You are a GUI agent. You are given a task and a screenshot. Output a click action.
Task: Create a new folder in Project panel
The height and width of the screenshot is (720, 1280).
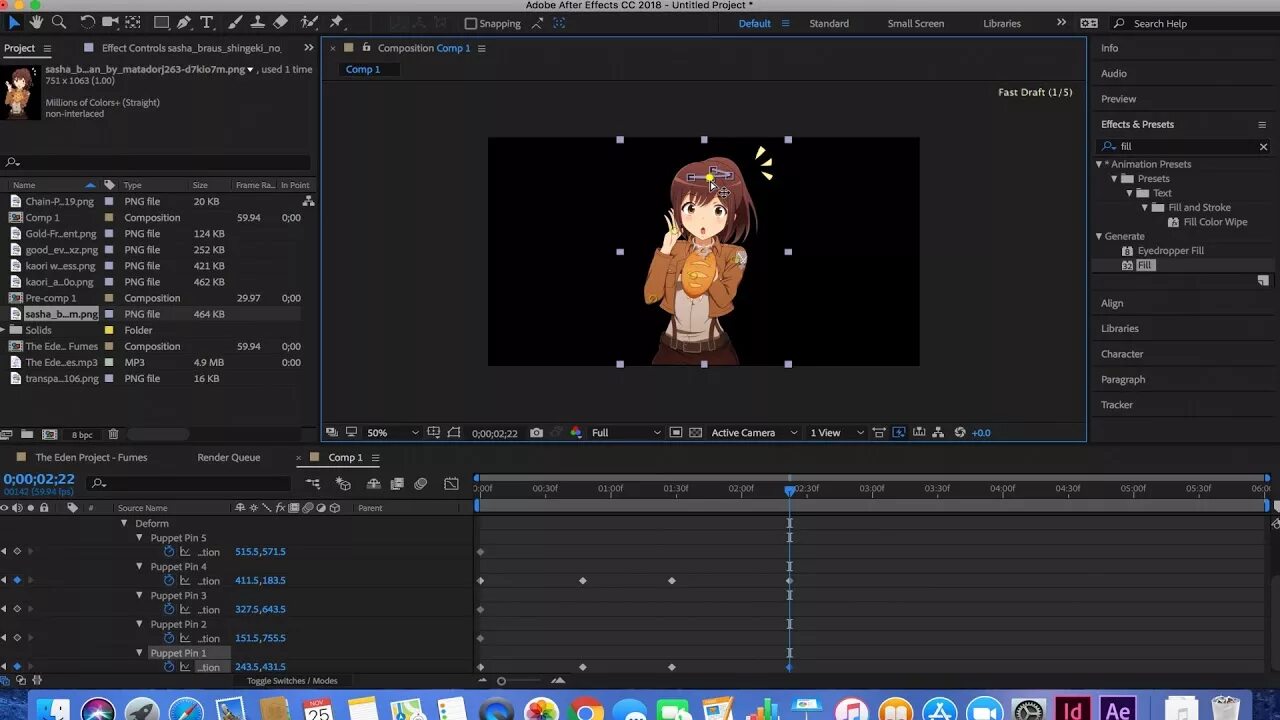(27, 435)
